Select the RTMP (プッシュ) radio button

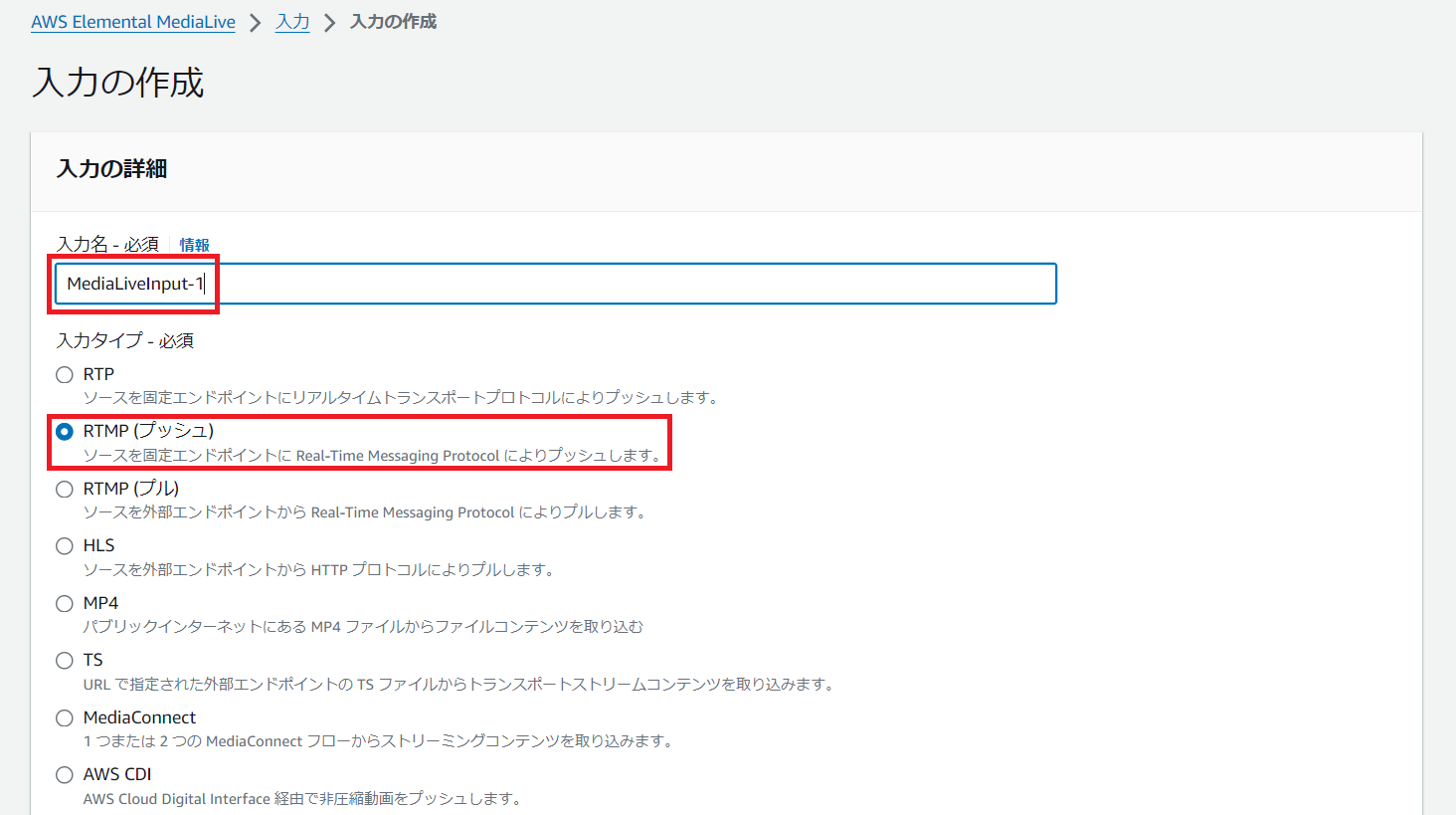[65, 432]
